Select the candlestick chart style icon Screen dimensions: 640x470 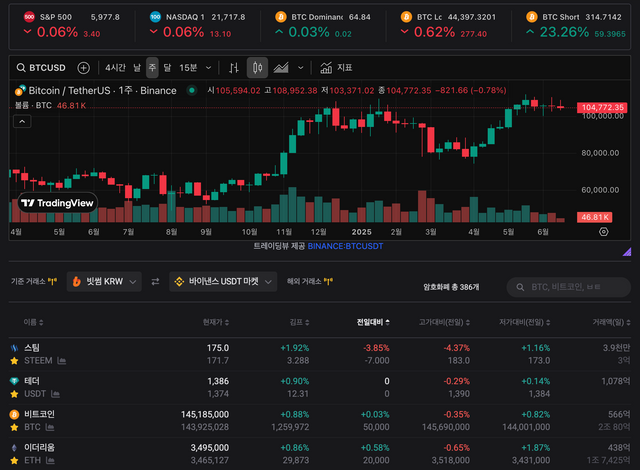pyautogui.click(x=258, y=68)
